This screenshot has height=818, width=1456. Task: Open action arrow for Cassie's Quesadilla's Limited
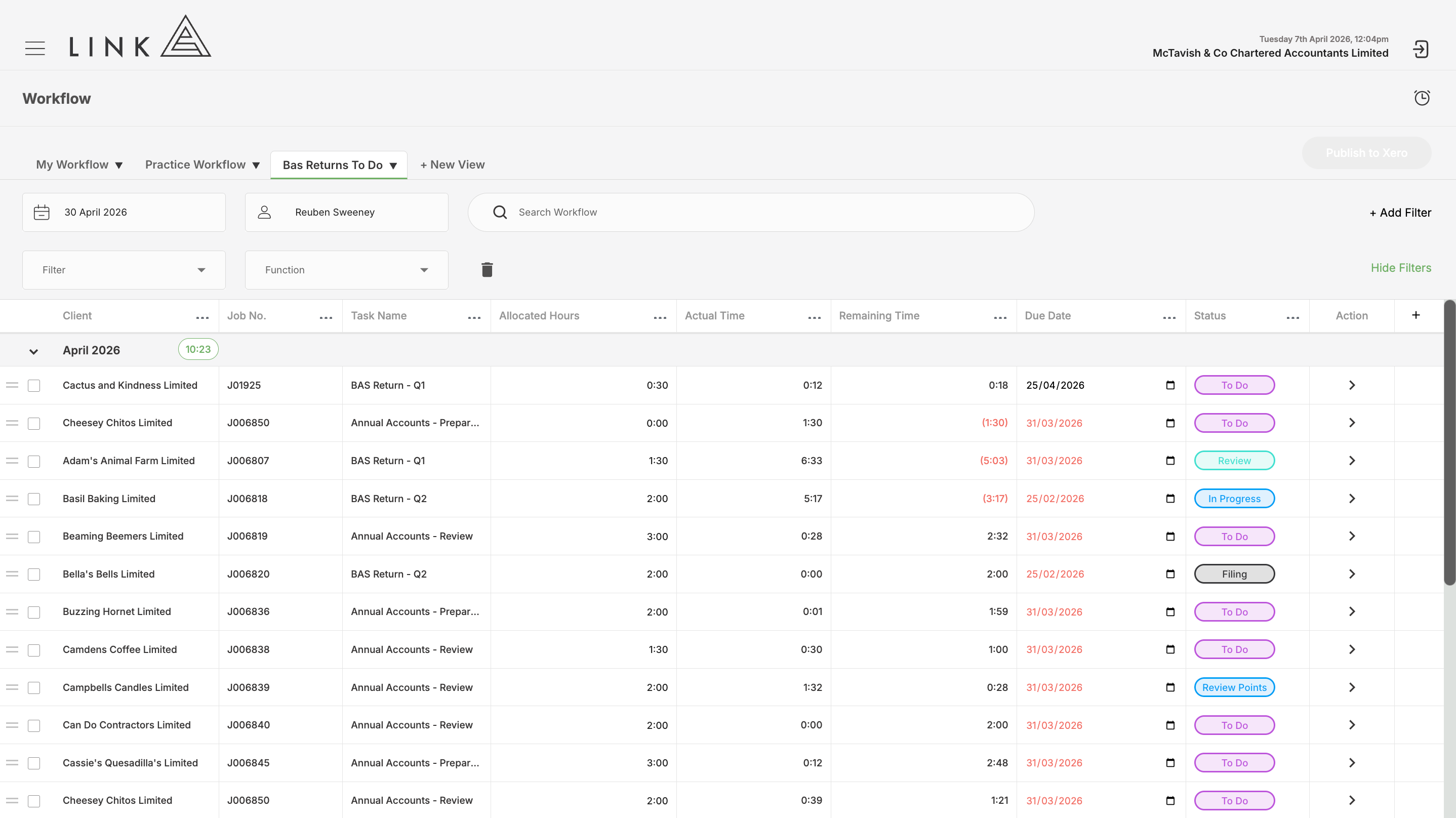tap(1351, 763)
